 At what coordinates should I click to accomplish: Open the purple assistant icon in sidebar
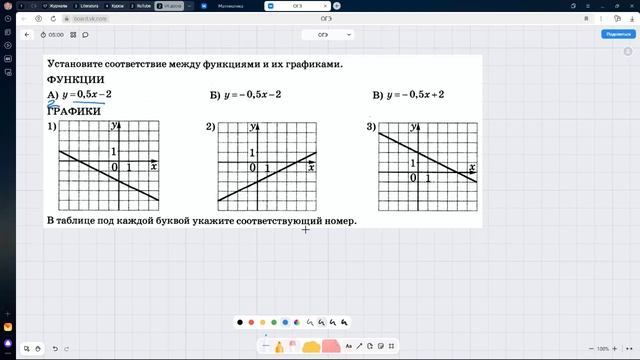click(x=8, y=343)
